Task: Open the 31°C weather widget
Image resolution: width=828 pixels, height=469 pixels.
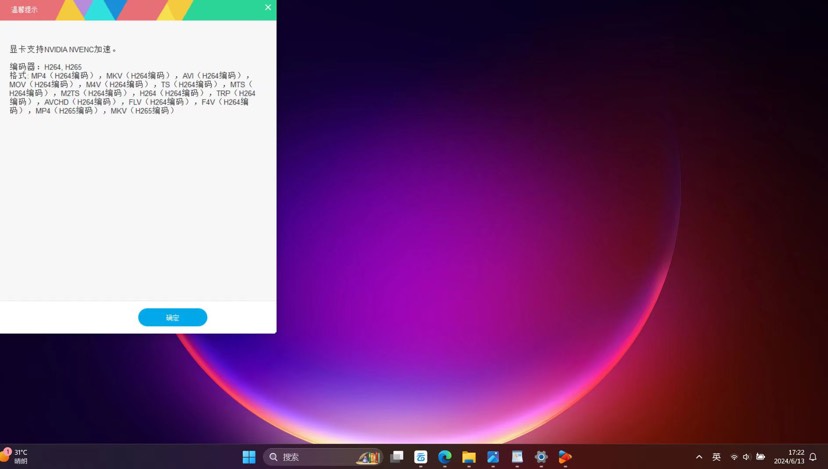Action: click(16, 457)
